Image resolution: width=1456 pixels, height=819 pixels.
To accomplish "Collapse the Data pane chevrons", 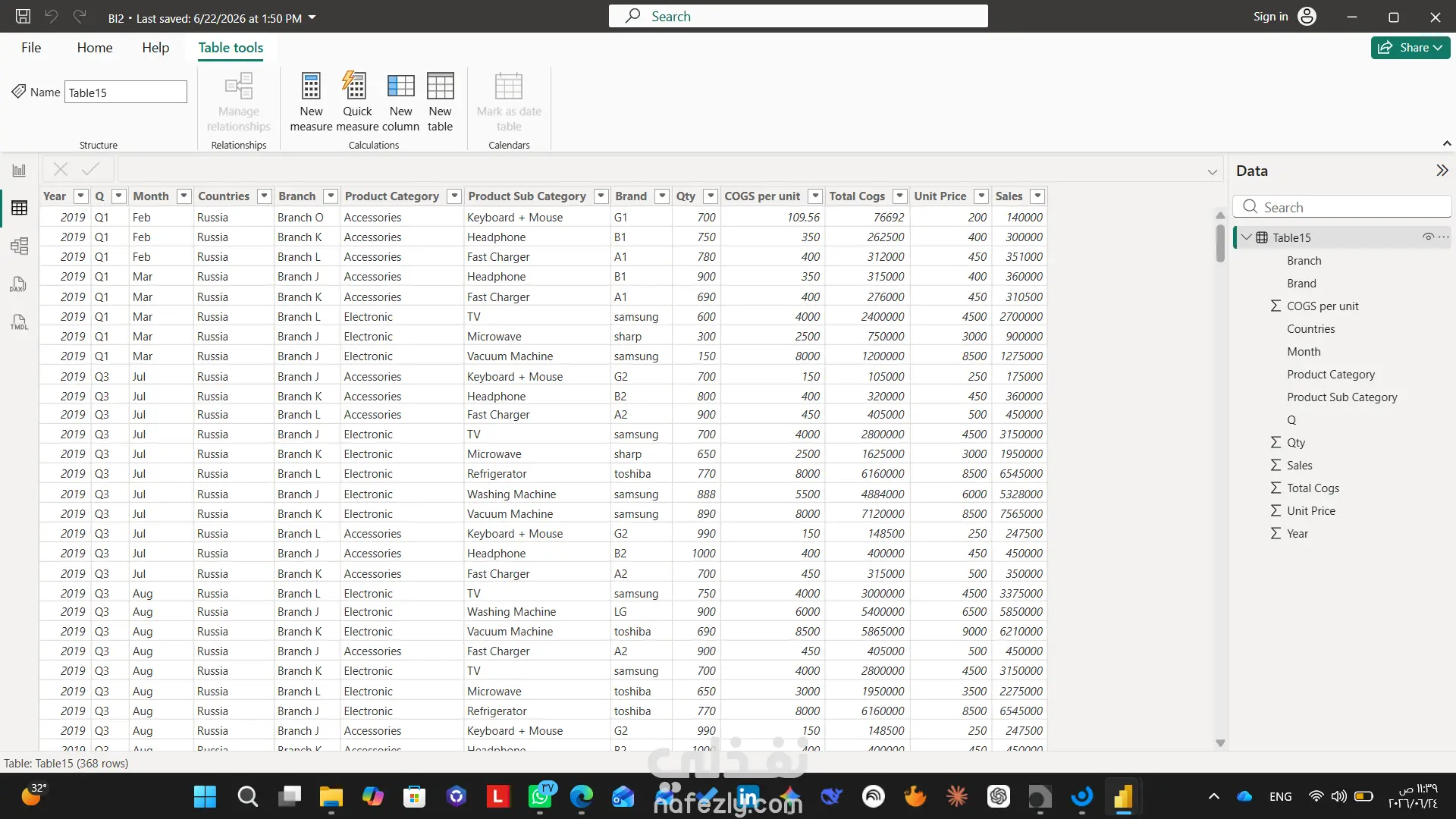I will coord(1442,171).
